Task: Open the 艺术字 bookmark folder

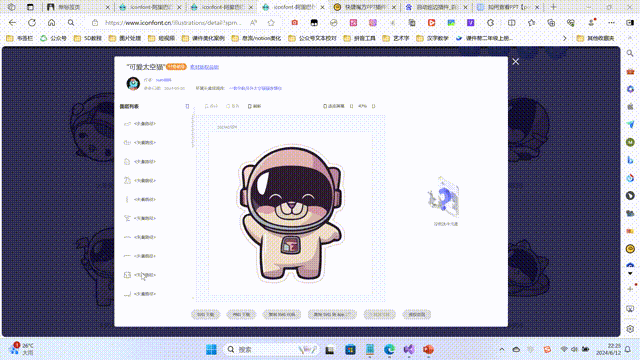Action: coord(396,38)
